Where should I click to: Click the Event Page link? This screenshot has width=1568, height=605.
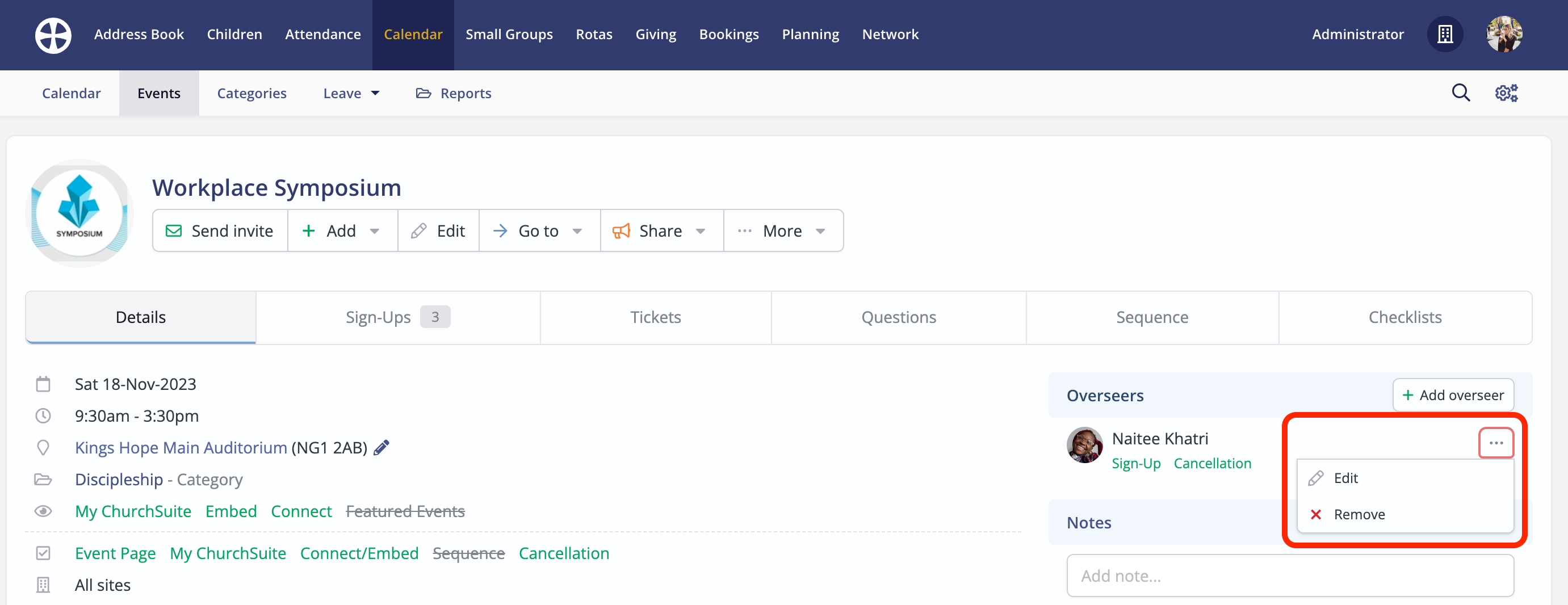pos(115,553)
